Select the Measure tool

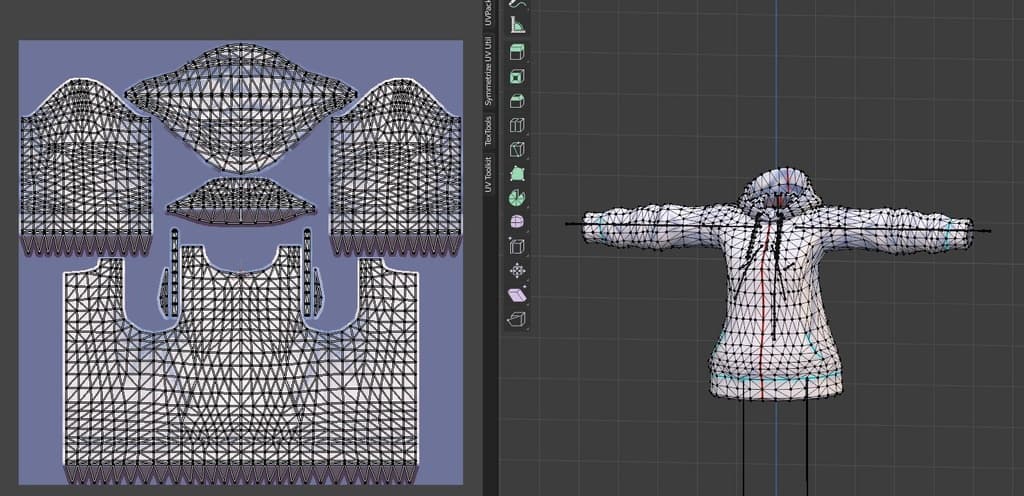518,24
